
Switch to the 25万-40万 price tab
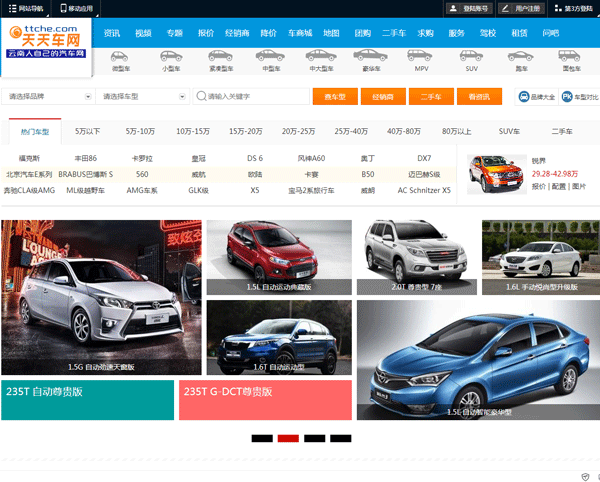click(x=351, y=132)
